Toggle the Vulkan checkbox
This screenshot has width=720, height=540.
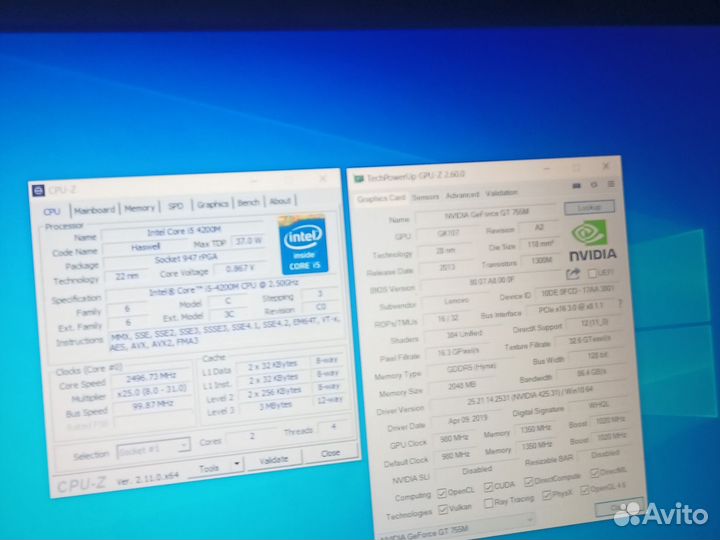pos(443,510)
